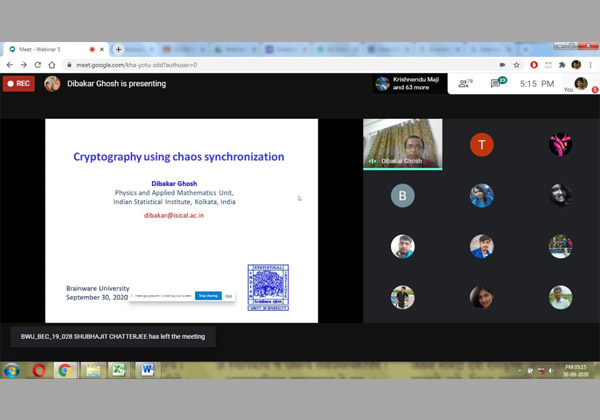Open a new browser tab

click(118, 49)
